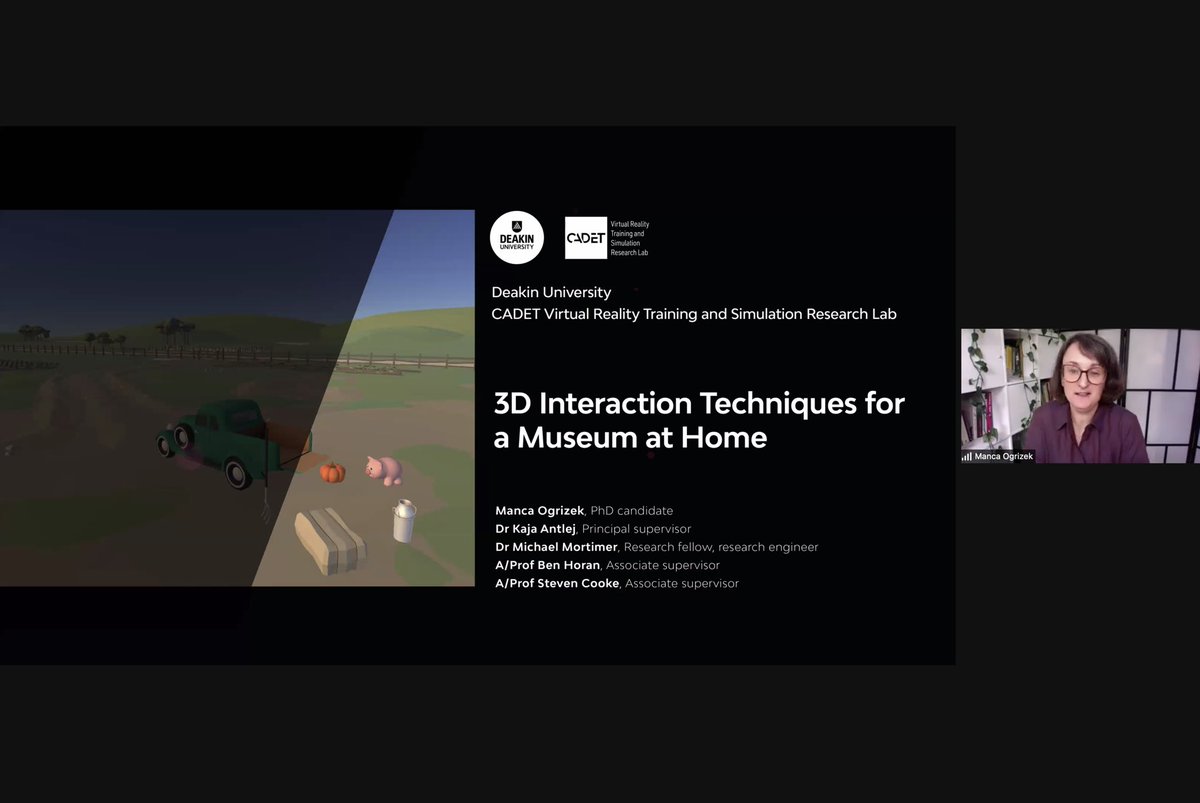Click the hay bale in the farm scene
The width and height of the screenshot is (1200, 803).
coord(330,540)
